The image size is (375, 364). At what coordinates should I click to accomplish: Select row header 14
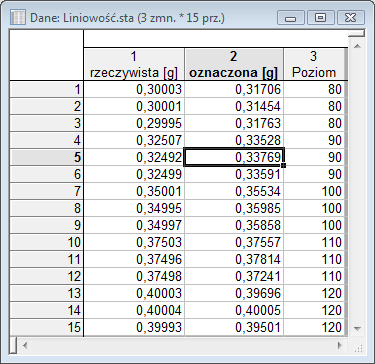pyautogui.click(x=47, y=311)
